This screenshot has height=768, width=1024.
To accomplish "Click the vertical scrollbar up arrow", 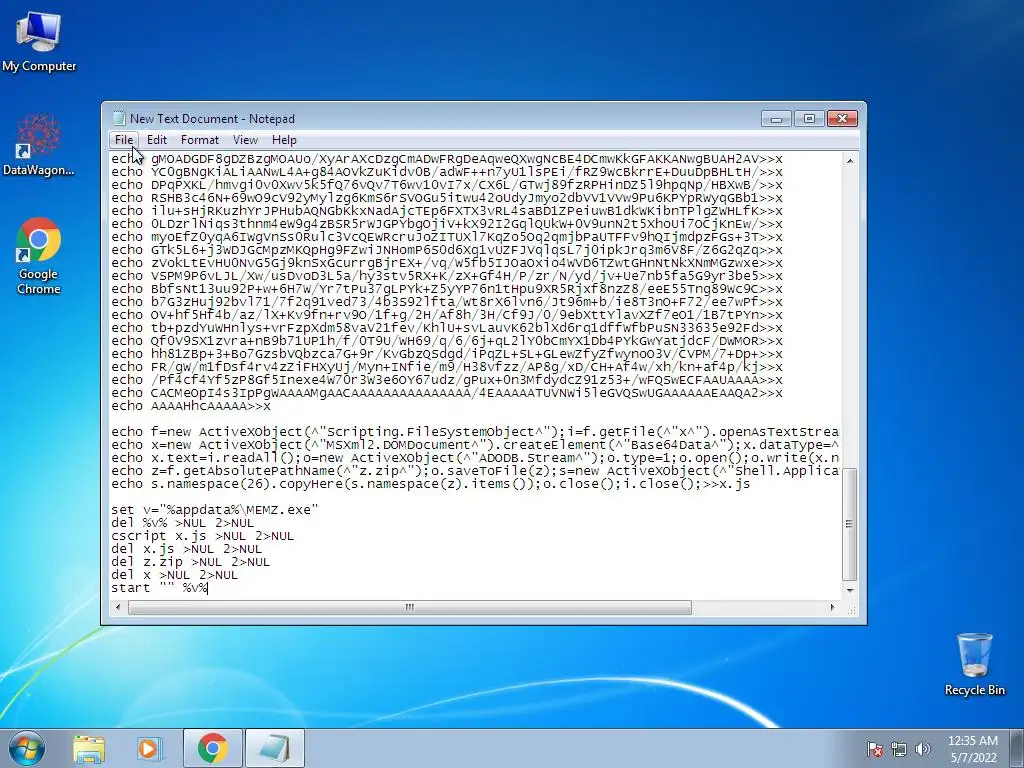I will coord(850,160).
